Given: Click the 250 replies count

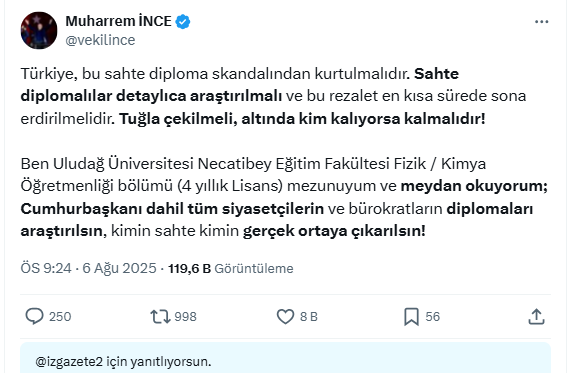Looking at the screenshot, I should point(60,316).
